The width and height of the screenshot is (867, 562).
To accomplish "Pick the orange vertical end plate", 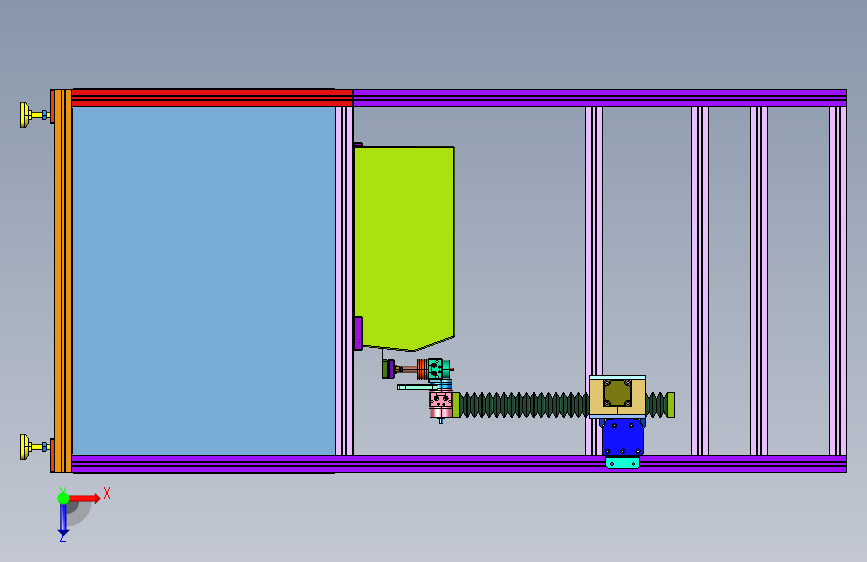I will click(x=62, y=281).
